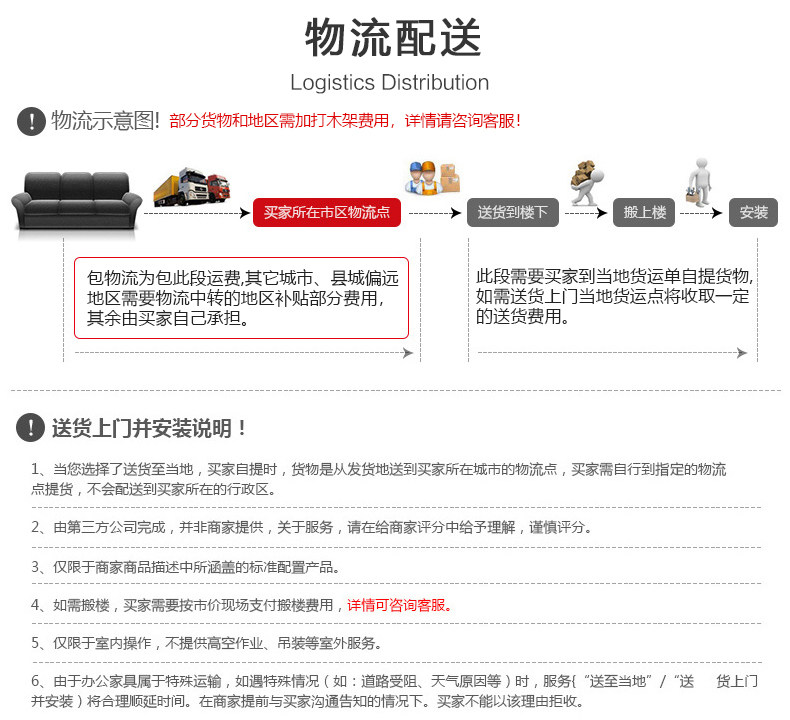Click the gray 安装 button
Viewport: 790px width, 720px height.
(x=753, y=213)
